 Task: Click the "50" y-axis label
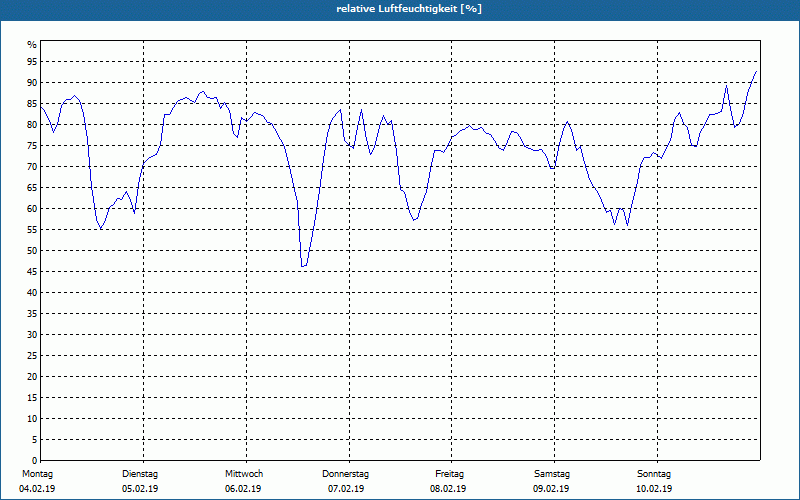click(x=32, y=251)
